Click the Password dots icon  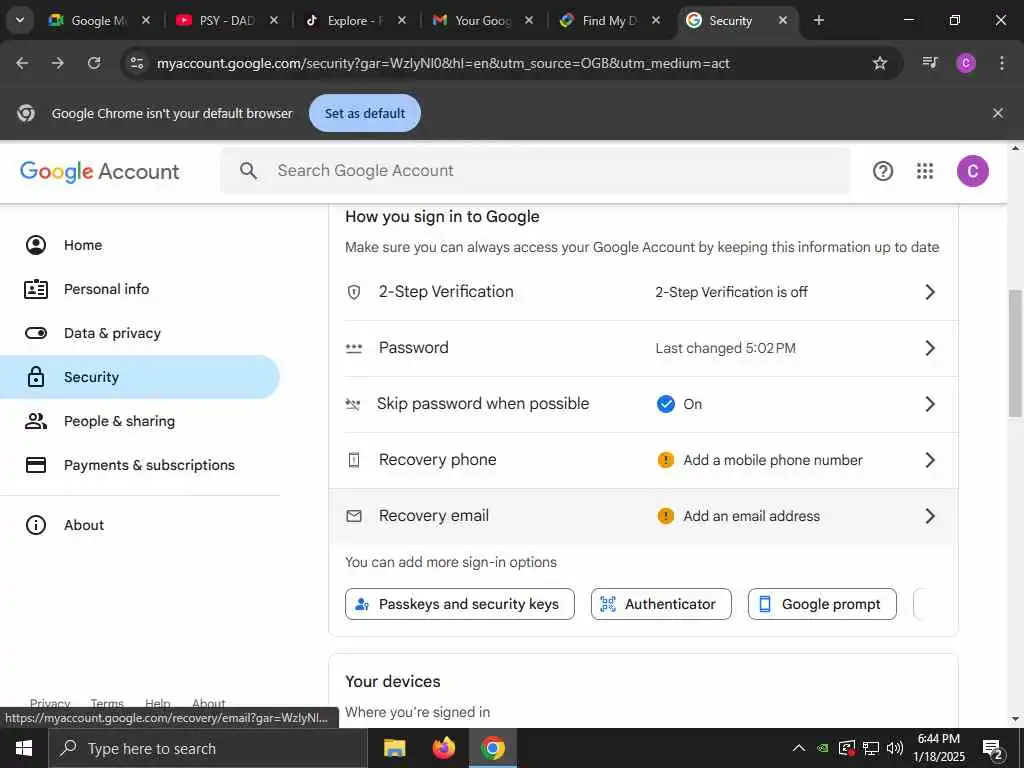click(354, 348)
